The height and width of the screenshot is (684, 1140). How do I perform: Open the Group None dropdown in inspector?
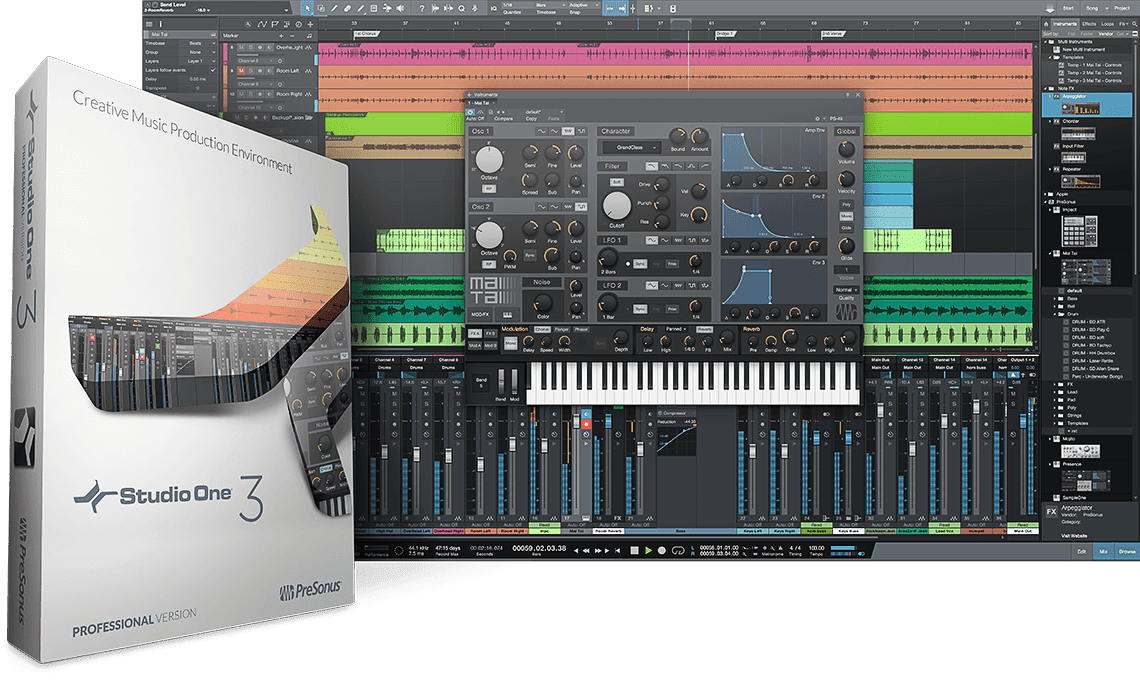coord(197,52)
